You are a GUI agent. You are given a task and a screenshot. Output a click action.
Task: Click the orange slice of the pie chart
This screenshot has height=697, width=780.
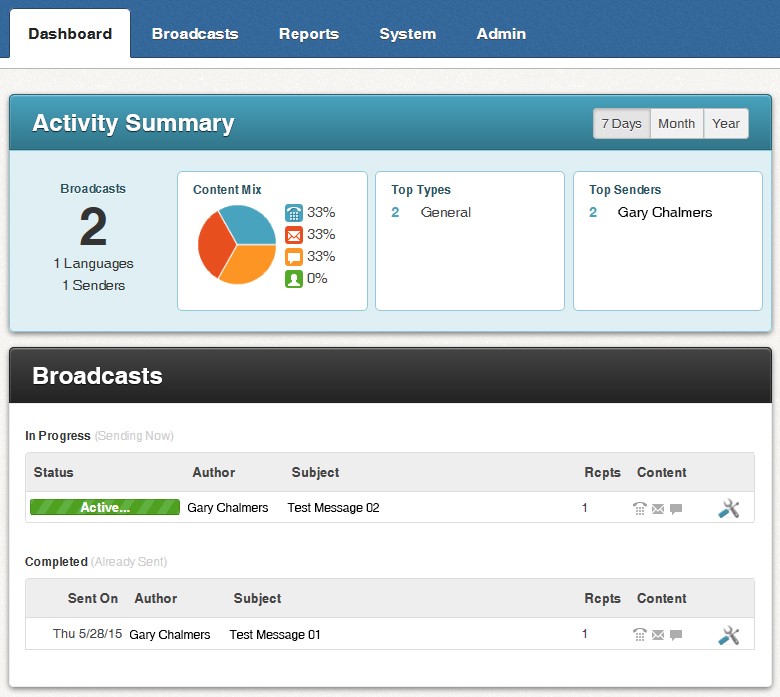[x=251, y=265]
